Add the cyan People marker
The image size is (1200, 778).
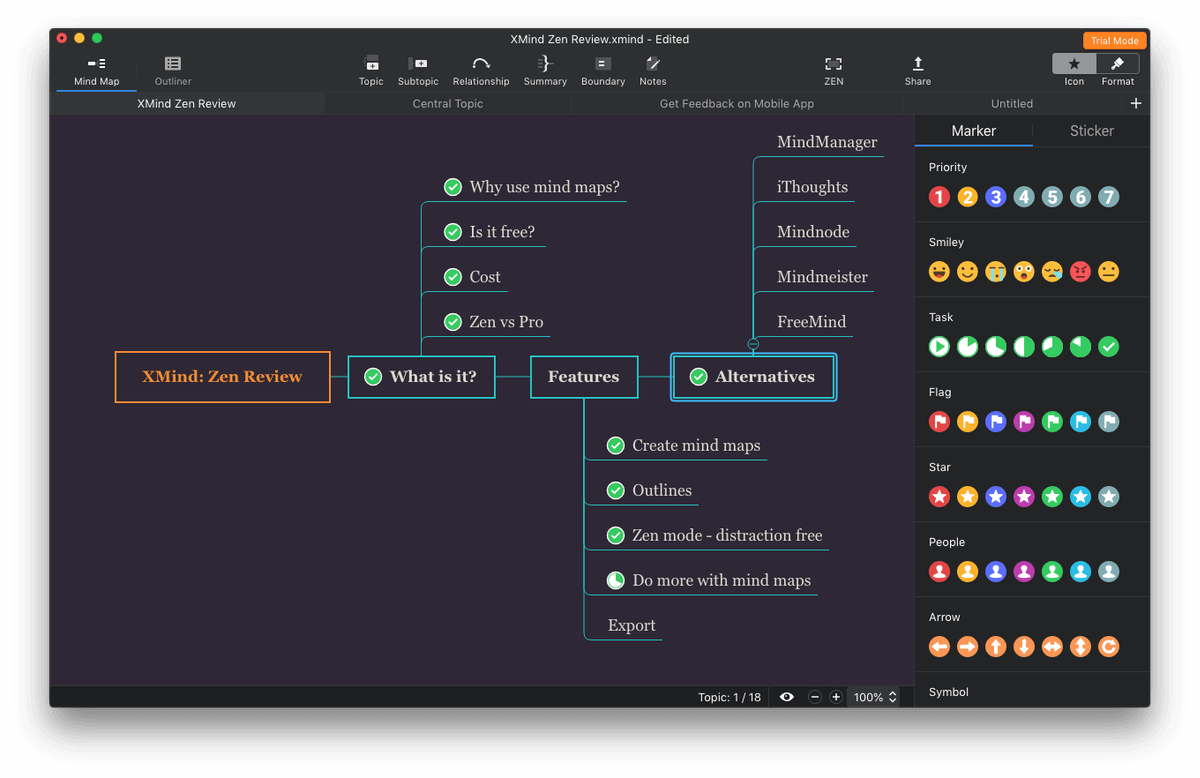1080,572
